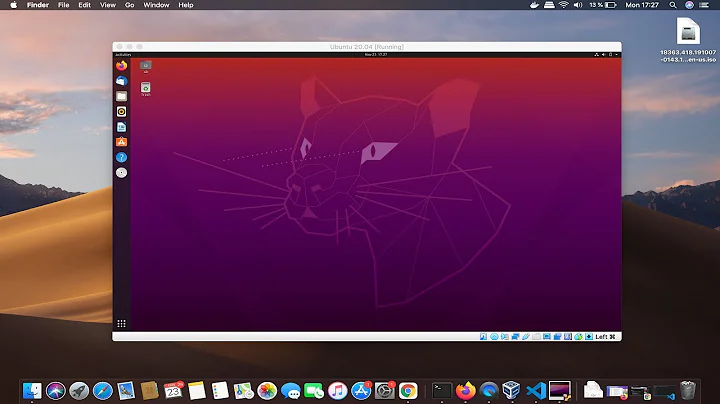Screen dimensions: 720x404
Task: Click VirtualBox USB devices indicator
Action: 526,337
